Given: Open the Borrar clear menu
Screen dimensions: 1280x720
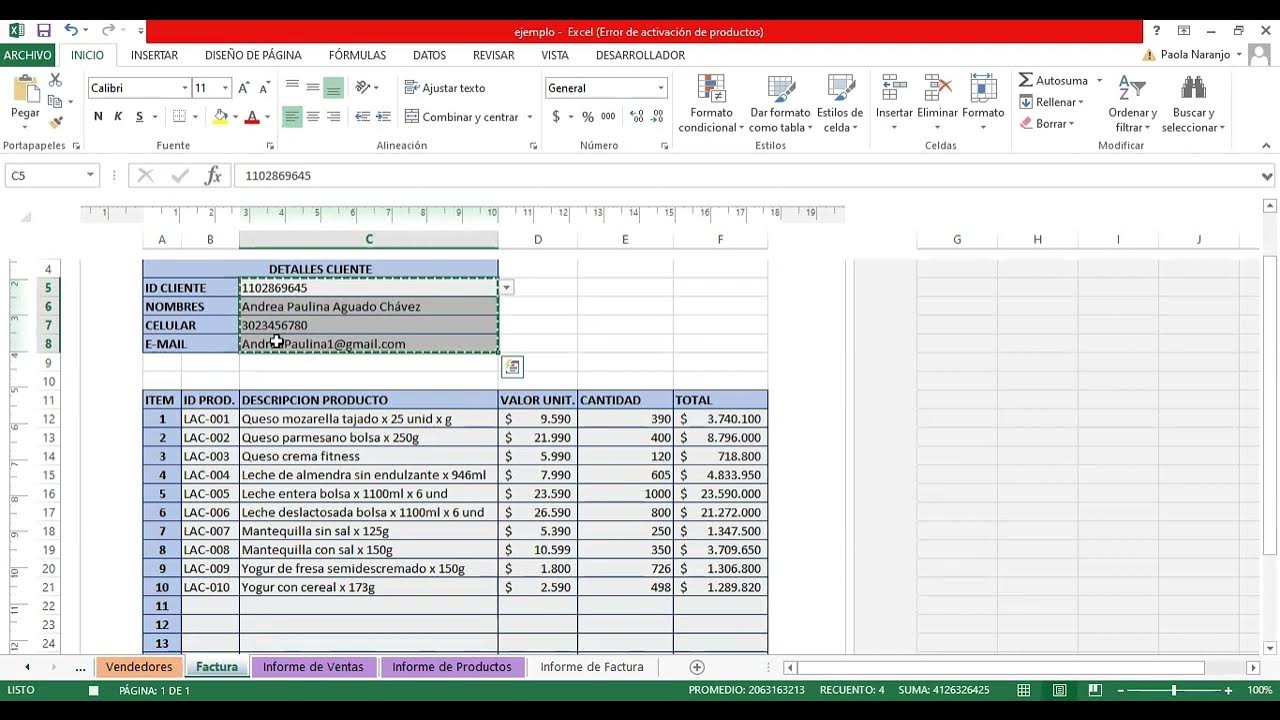Looking at the screenshot, I should pos(1047,124).
